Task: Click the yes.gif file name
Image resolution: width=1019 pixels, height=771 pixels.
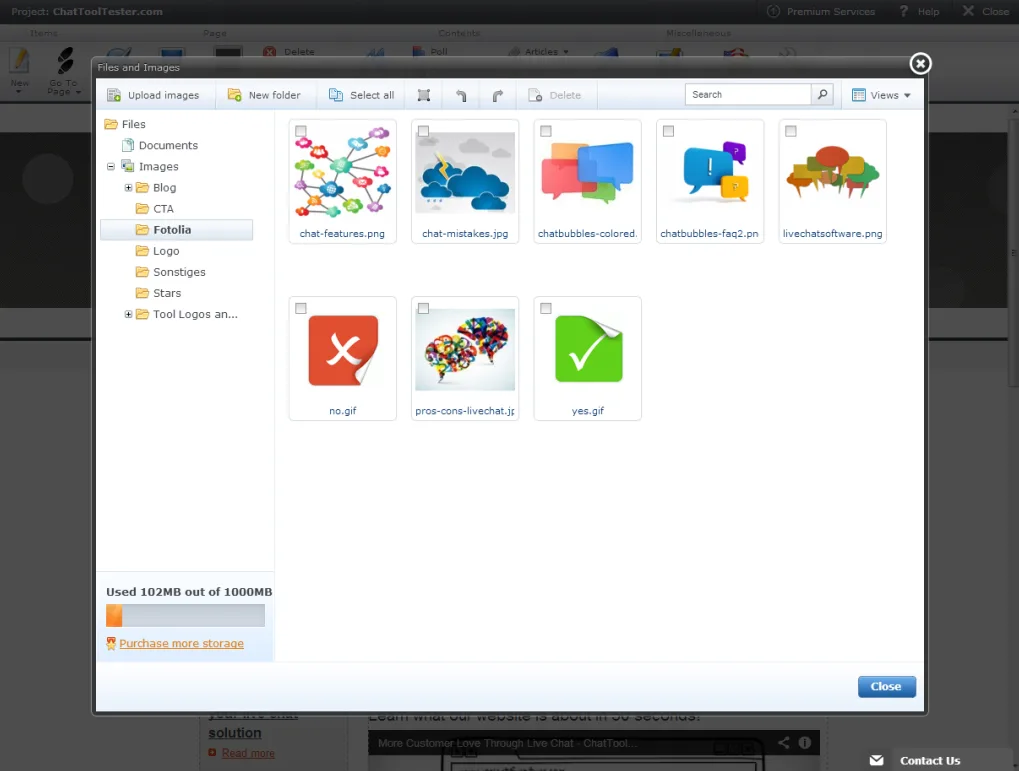Action: pos(587,411)
